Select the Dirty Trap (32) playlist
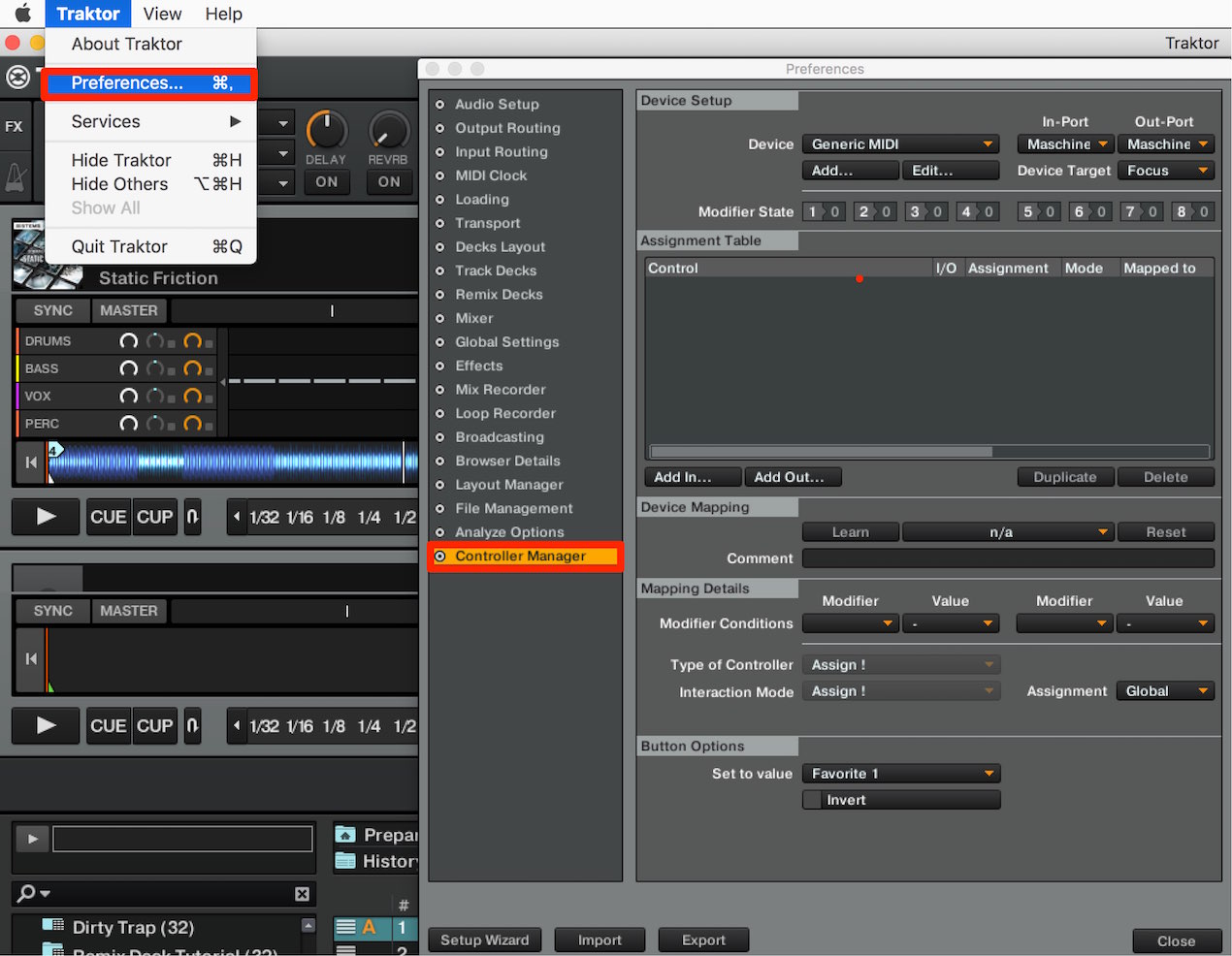 point(133,927)
